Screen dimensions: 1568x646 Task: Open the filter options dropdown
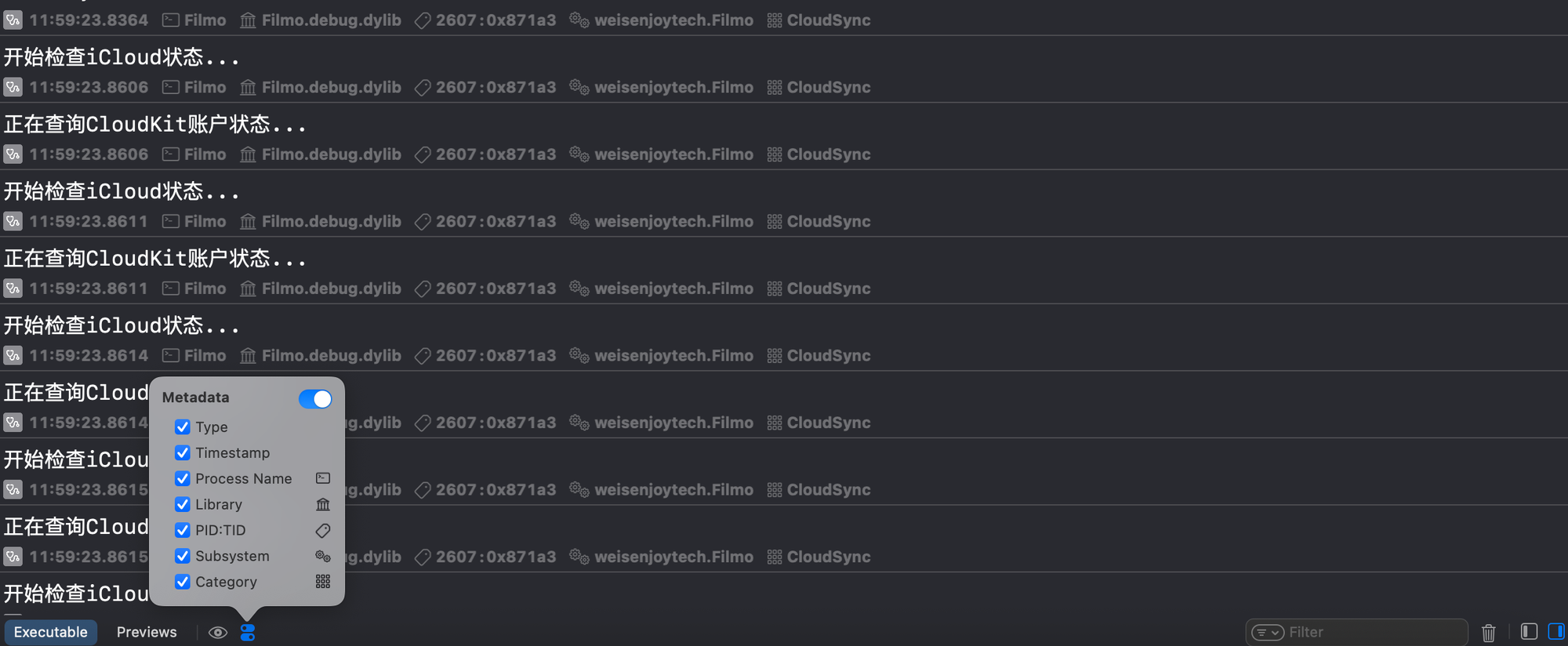tap(1267, 632)
